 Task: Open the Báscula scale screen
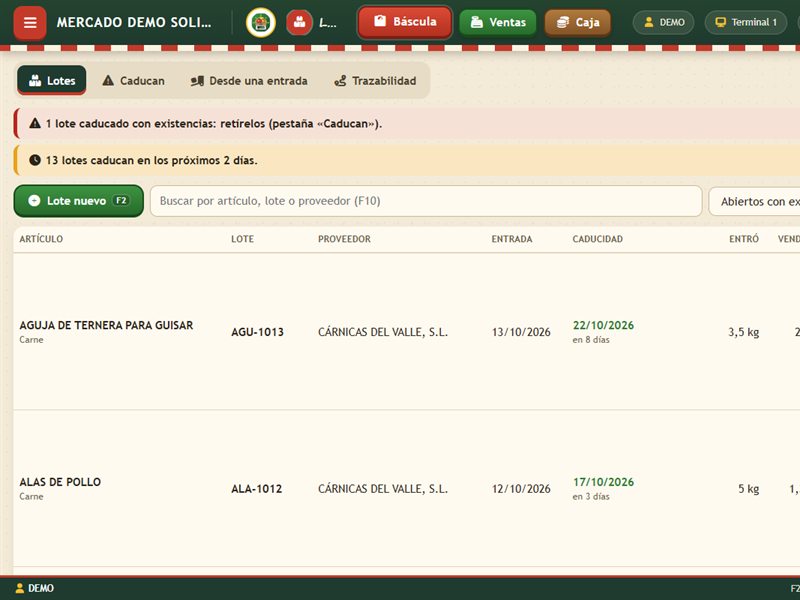tap(405, 22)
